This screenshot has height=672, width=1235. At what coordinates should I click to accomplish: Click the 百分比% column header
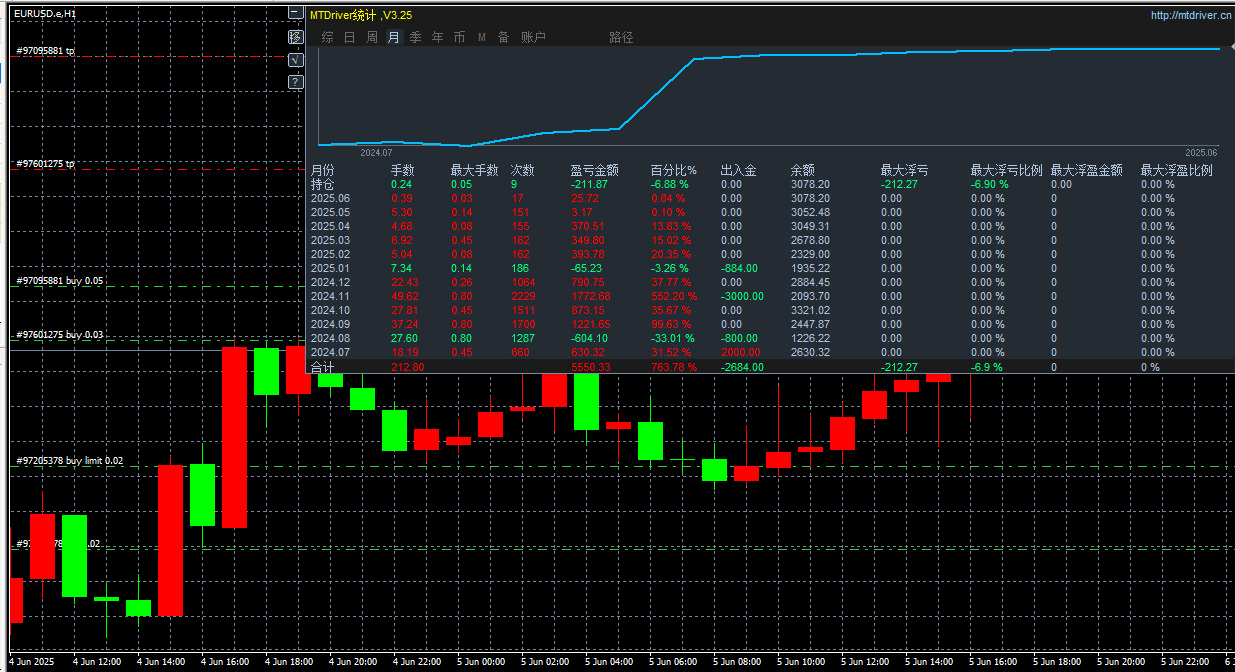tap(673, 170)
